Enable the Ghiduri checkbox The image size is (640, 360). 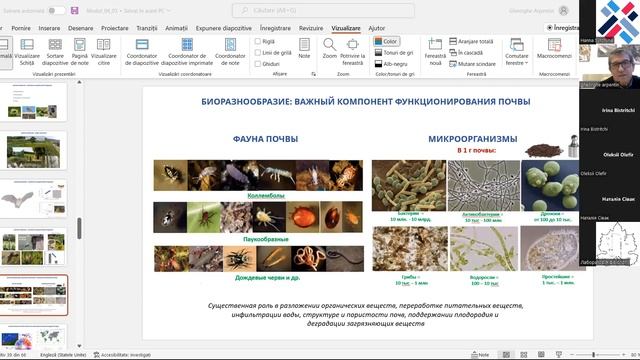click(258, 64)
